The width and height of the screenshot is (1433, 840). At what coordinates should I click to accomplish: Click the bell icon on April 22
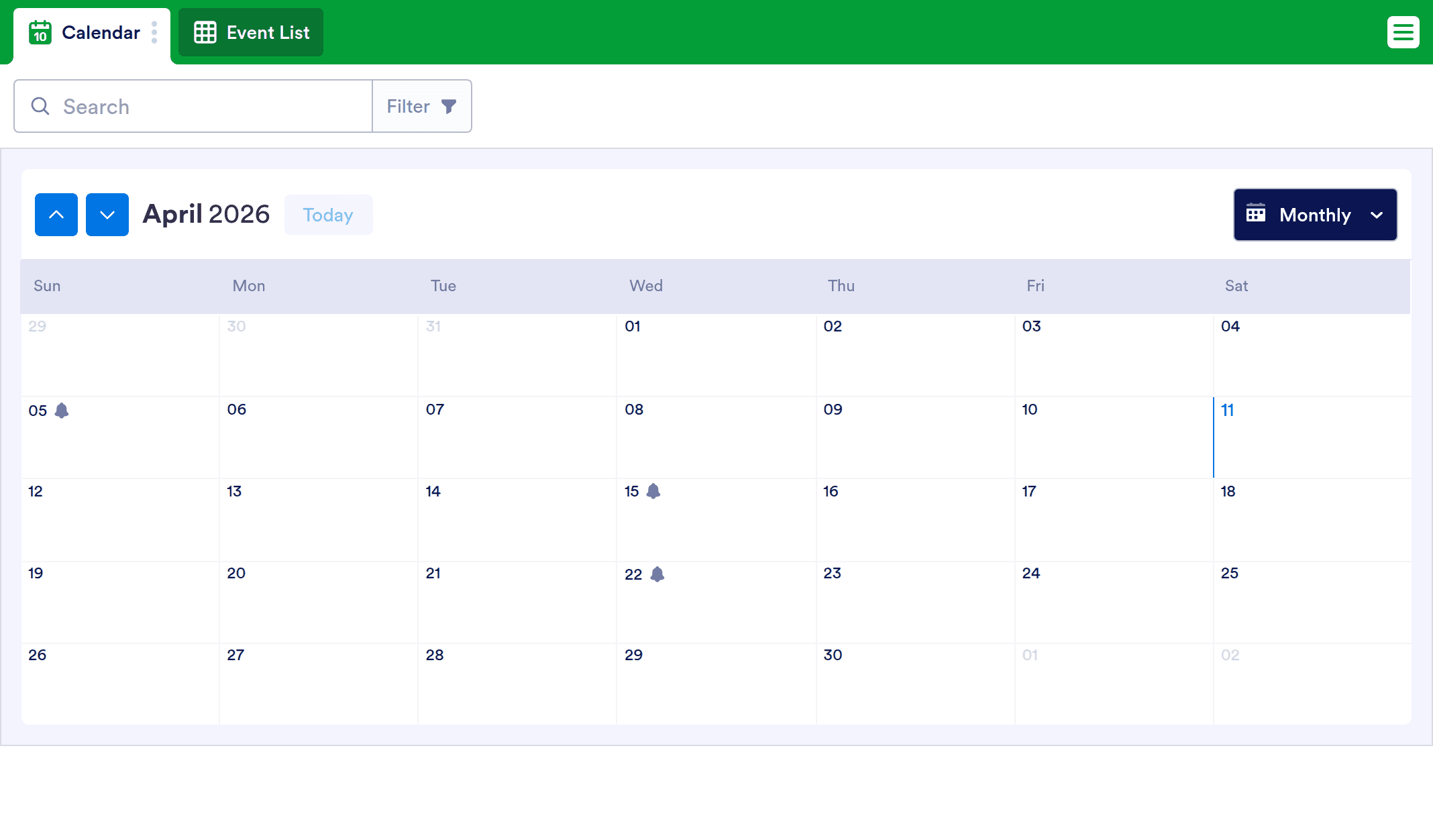click(x=657, y=574)
